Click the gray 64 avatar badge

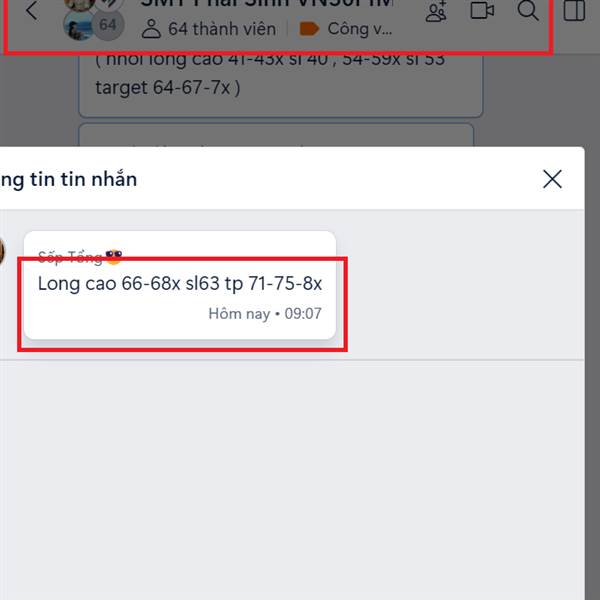pos(108,25)
